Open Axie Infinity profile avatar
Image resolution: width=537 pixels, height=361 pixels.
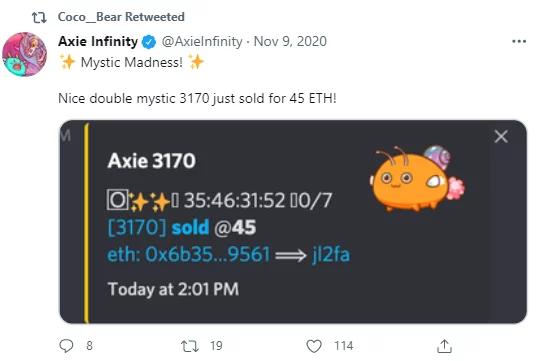point(25,54)
